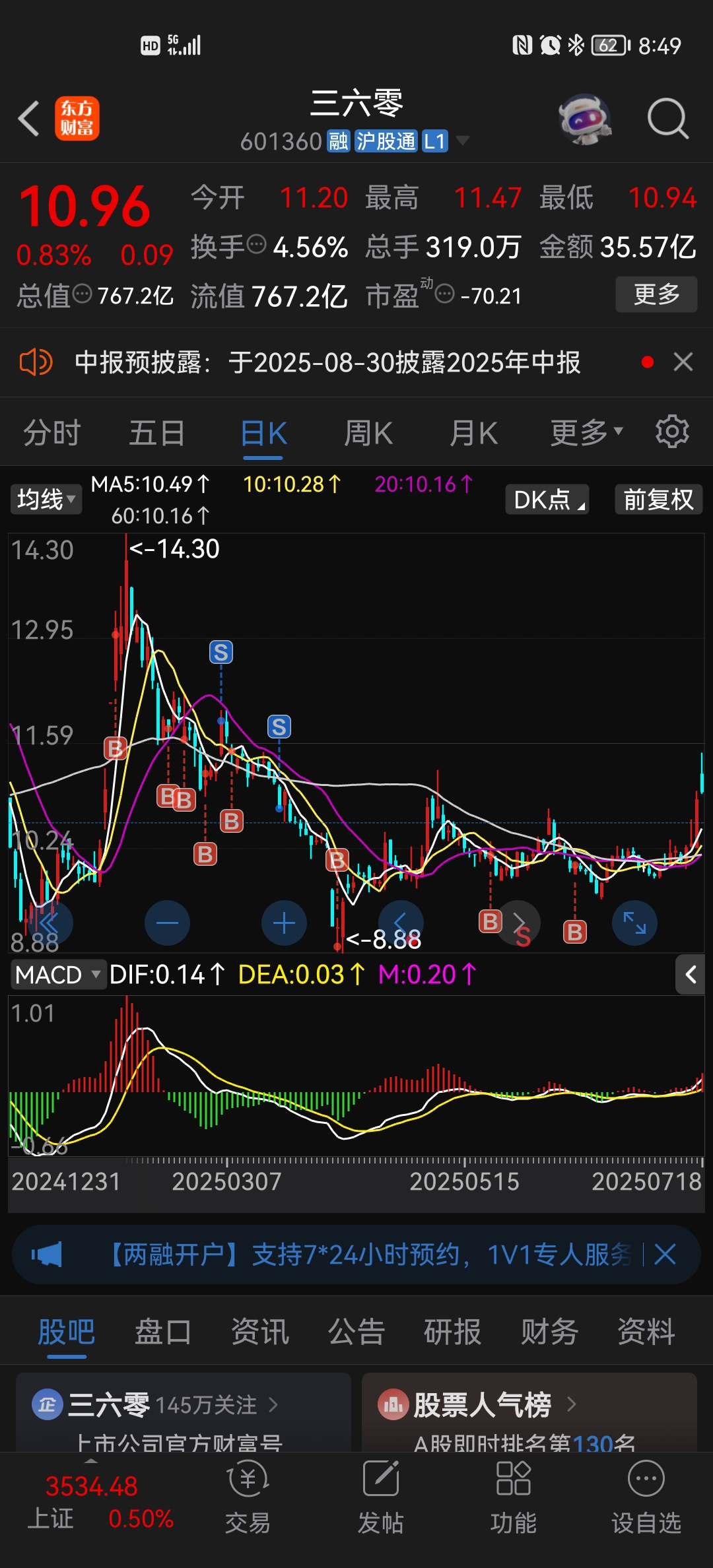Screen dimensions: 713x1568
Task: Open the robot assistant avatar
Action: click(x=585, y=119)
